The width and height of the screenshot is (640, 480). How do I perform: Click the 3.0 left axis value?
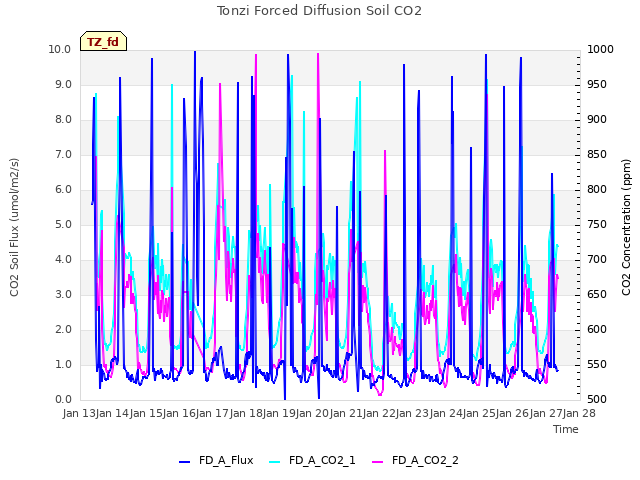tap(63, 295)
